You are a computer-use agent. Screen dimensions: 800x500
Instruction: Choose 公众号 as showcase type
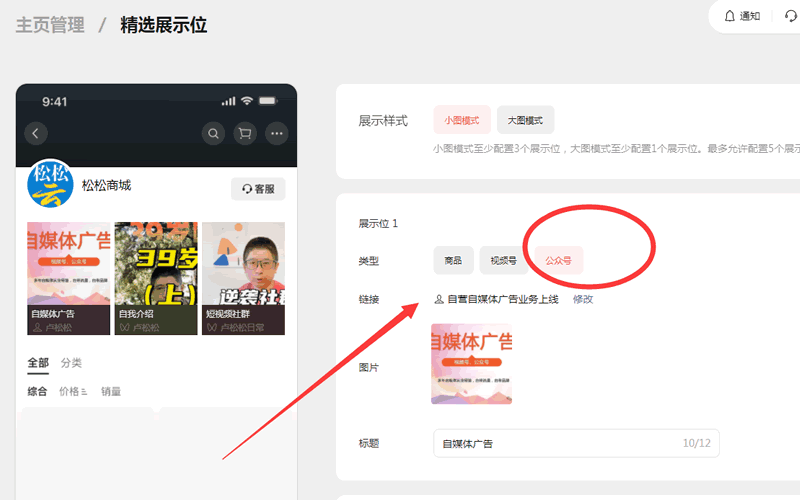pos(558,260)
